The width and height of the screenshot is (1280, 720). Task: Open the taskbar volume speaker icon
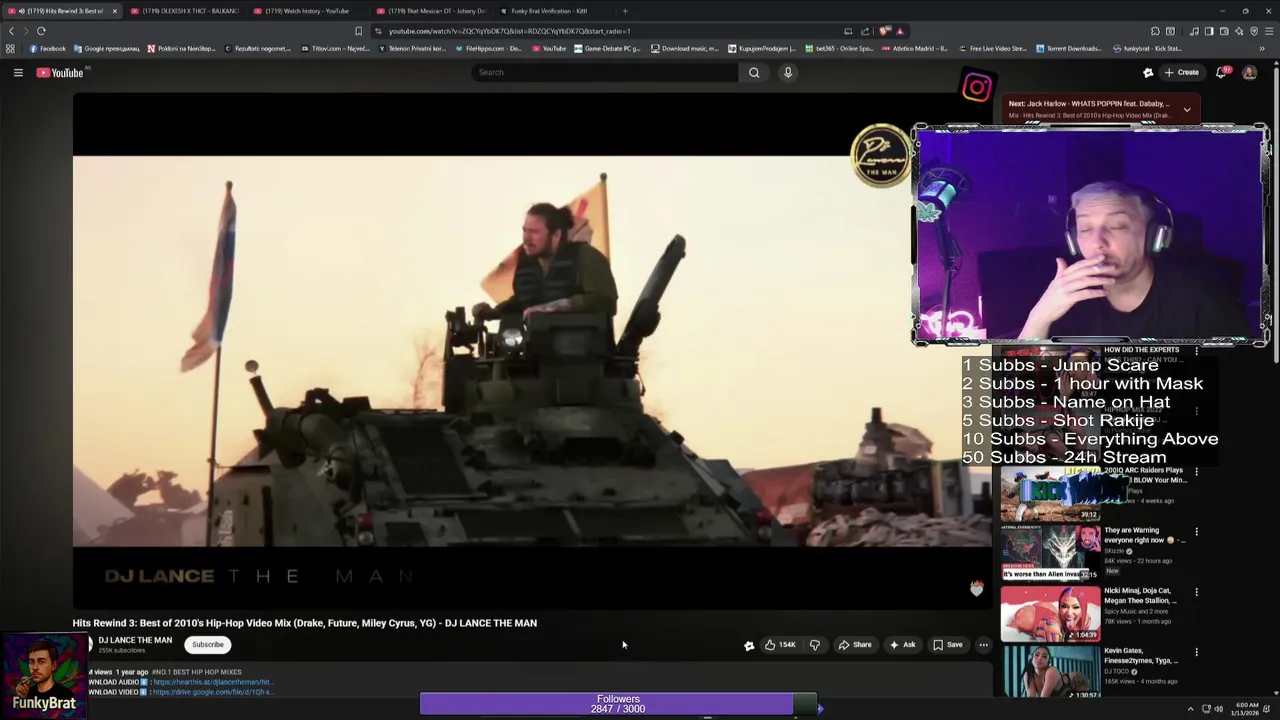pos(1218,709)
